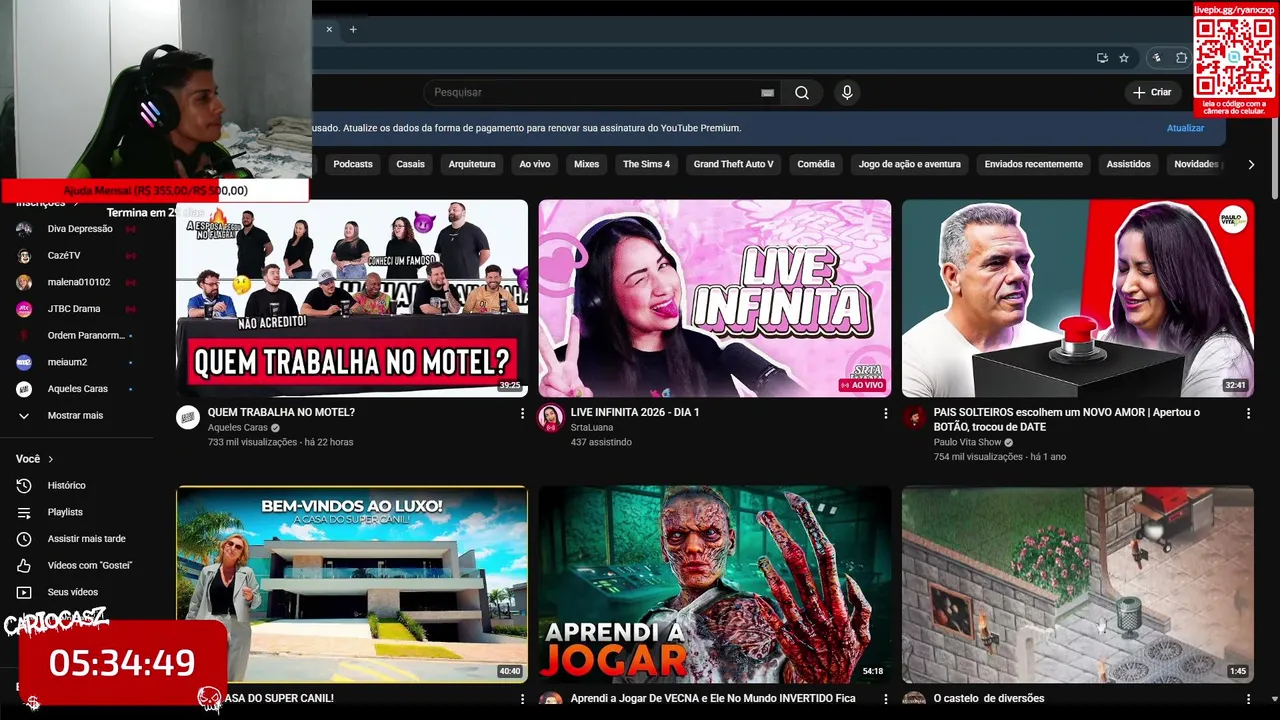The image size is (1280, 720).
Task: Open Aqueles Caras channel avatar under first video
Action: pyautogui.click(x=188, y=418)
